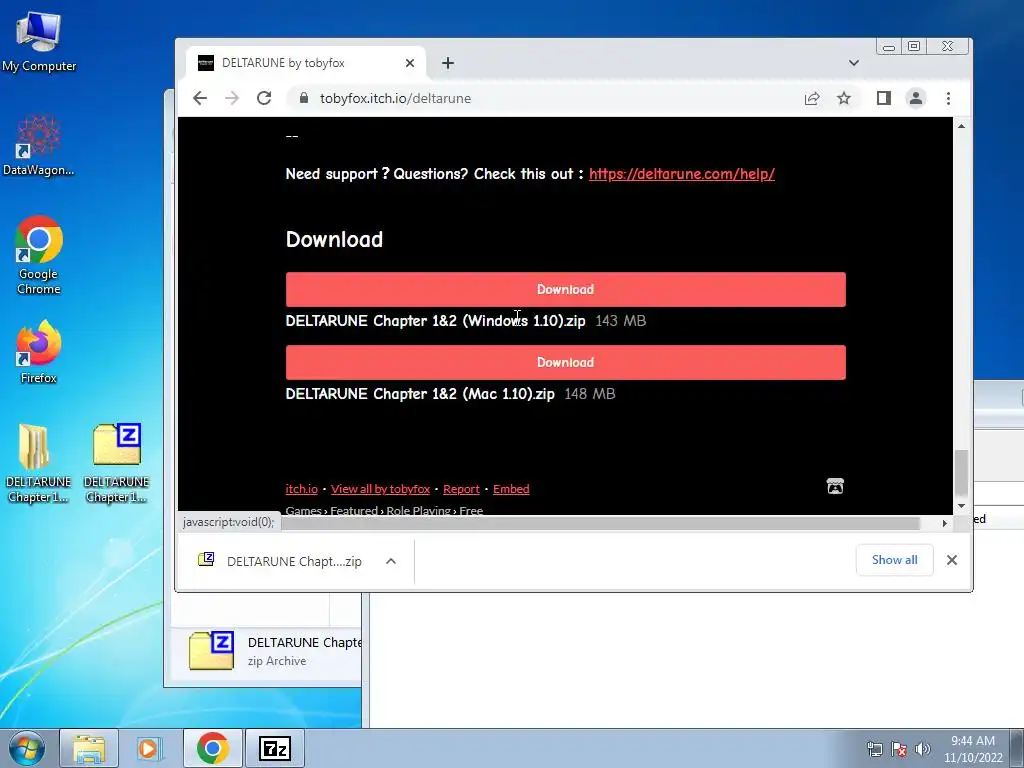1024x768 pixels.
Task: Download the Windows 1.10 zip
Action: pos(566,289)
